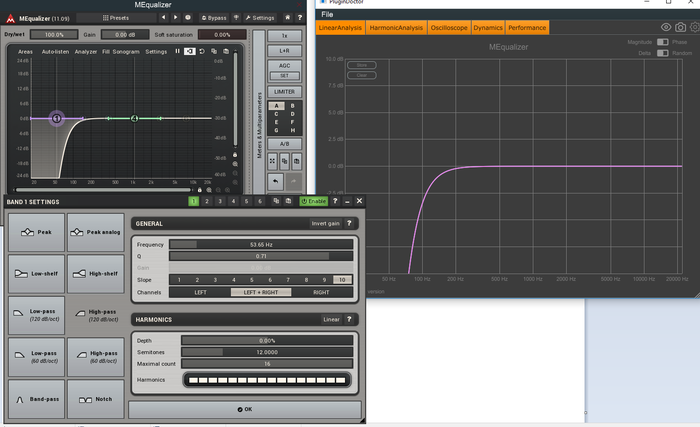Open the L+R channel mode selector

284,51
